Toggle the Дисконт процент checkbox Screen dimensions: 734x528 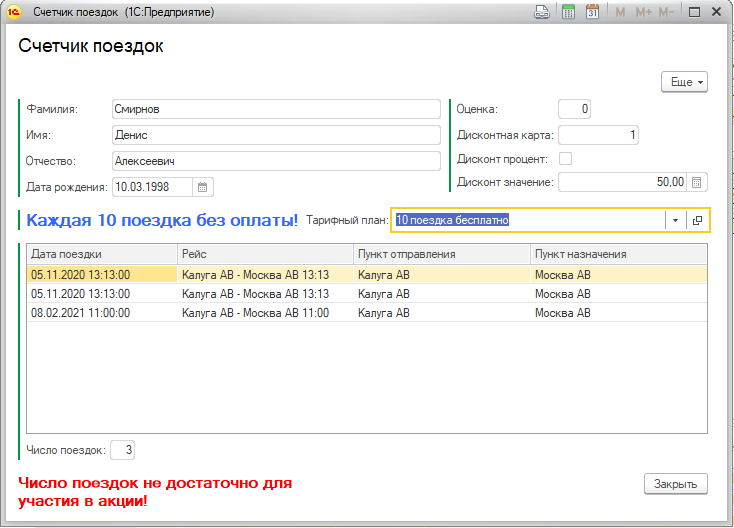pyautogui.click(x=566, y=159)
